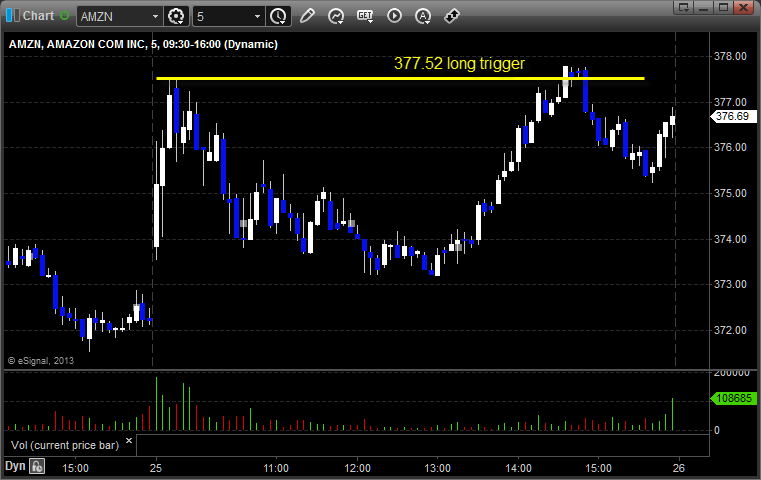Click the volume axis 0 label
The height and width of the screenshot is (480, 761).
click(x=717, y=430)
